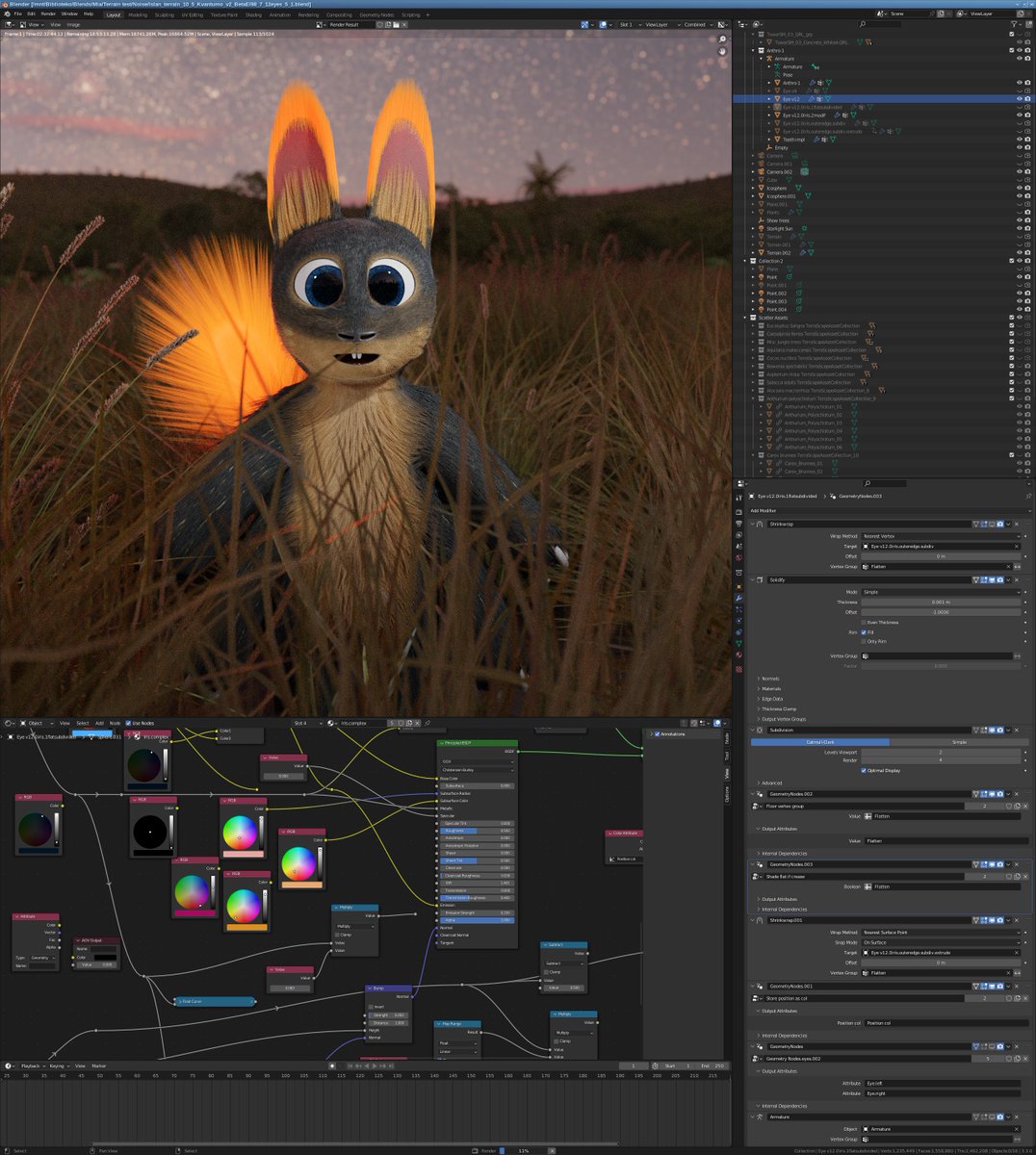Expand the Thickness Clamp subpanel
Image resolution: width=1036 pixels, height=1155 pixels.
[778, 709]
